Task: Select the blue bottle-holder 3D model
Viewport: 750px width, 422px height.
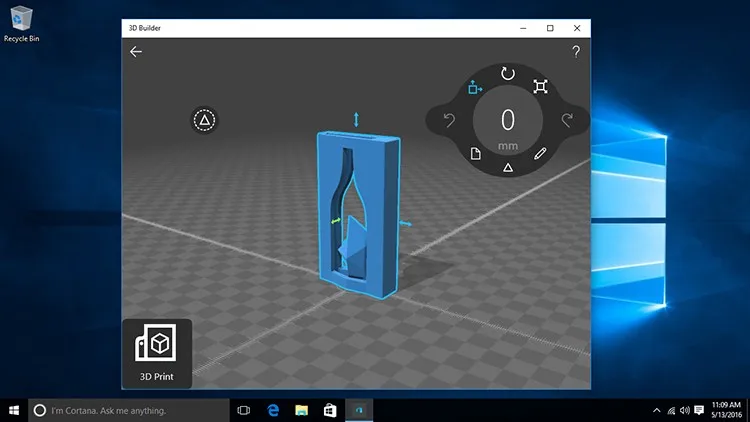Action: (x=358, y=215)
